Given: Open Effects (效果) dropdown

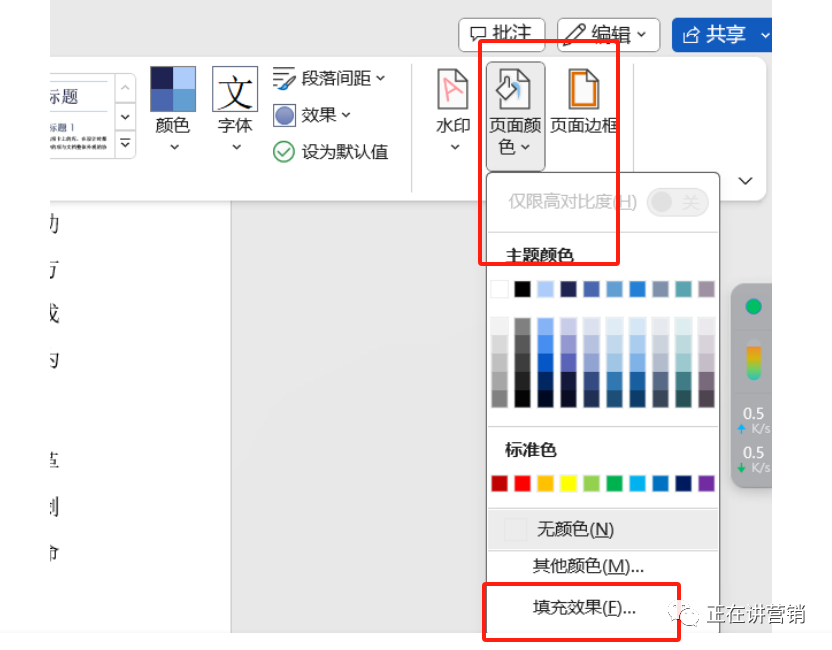Looking at the screenshot, I should coord(312,115).
